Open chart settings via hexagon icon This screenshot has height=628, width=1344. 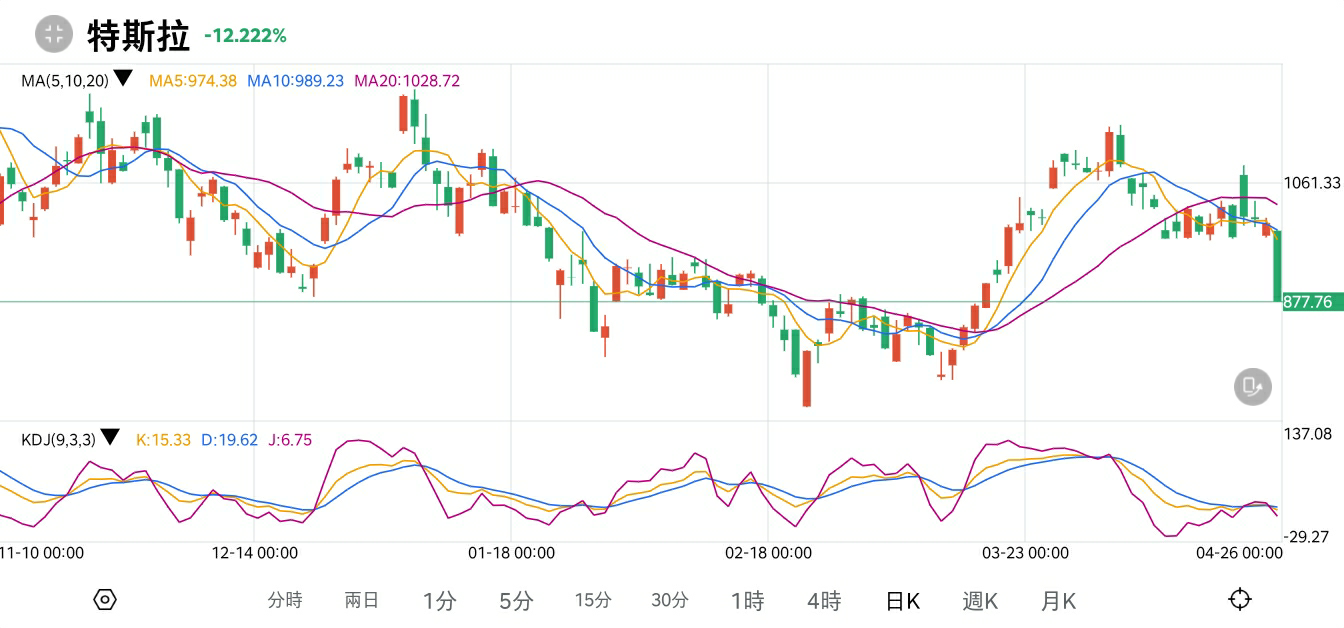pyautogui.click(x=105, y=600)
